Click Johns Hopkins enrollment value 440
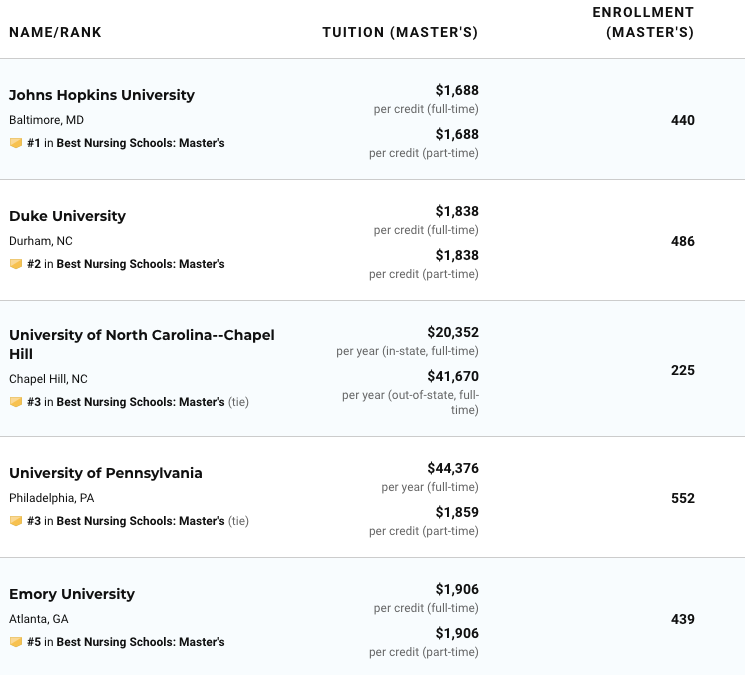This screenshot has height=675, width=745. coord(683,120)
